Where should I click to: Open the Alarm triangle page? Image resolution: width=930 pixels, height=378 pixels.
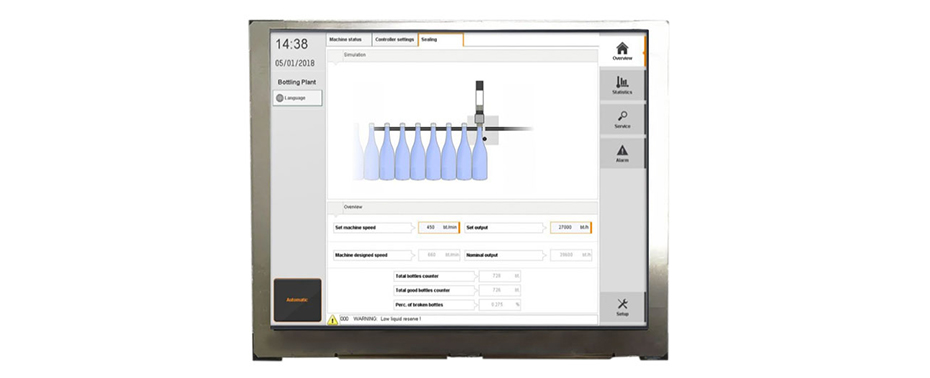pos(622,154)
